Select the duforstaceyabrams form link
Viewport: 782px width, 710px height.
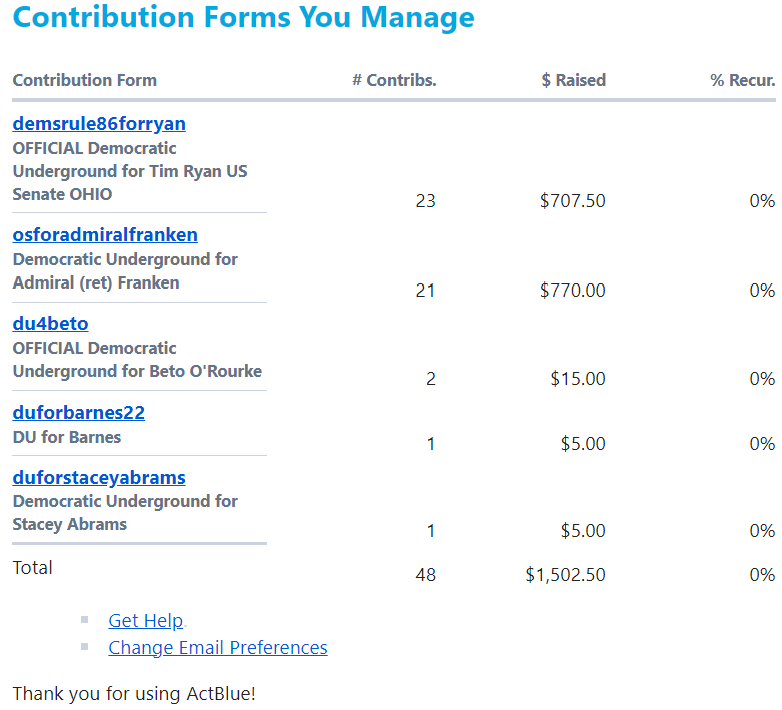point(99,477)
